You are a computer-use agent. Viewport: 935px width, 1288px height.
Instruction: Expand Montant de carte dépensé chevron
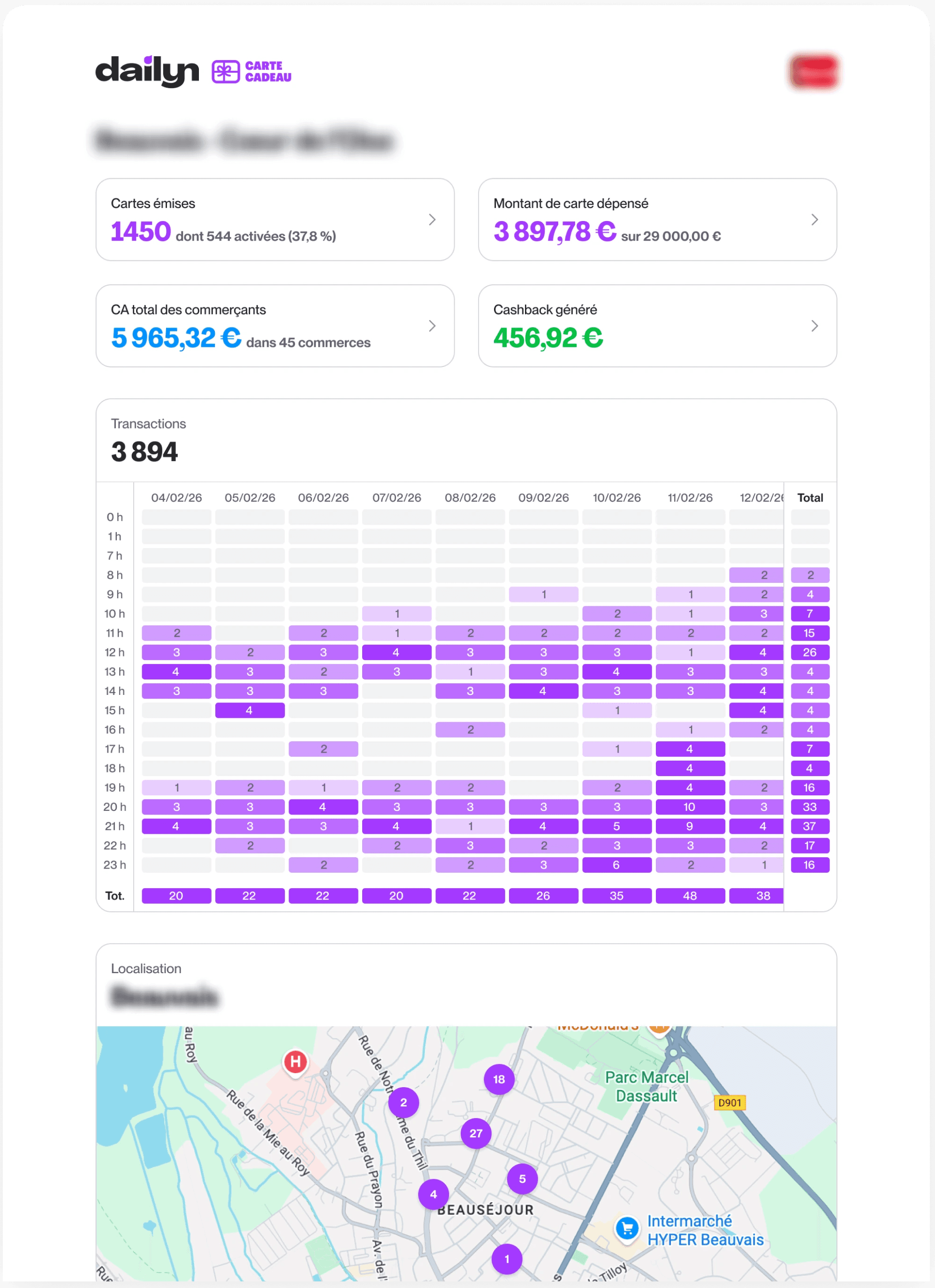[x=814, y=220]
